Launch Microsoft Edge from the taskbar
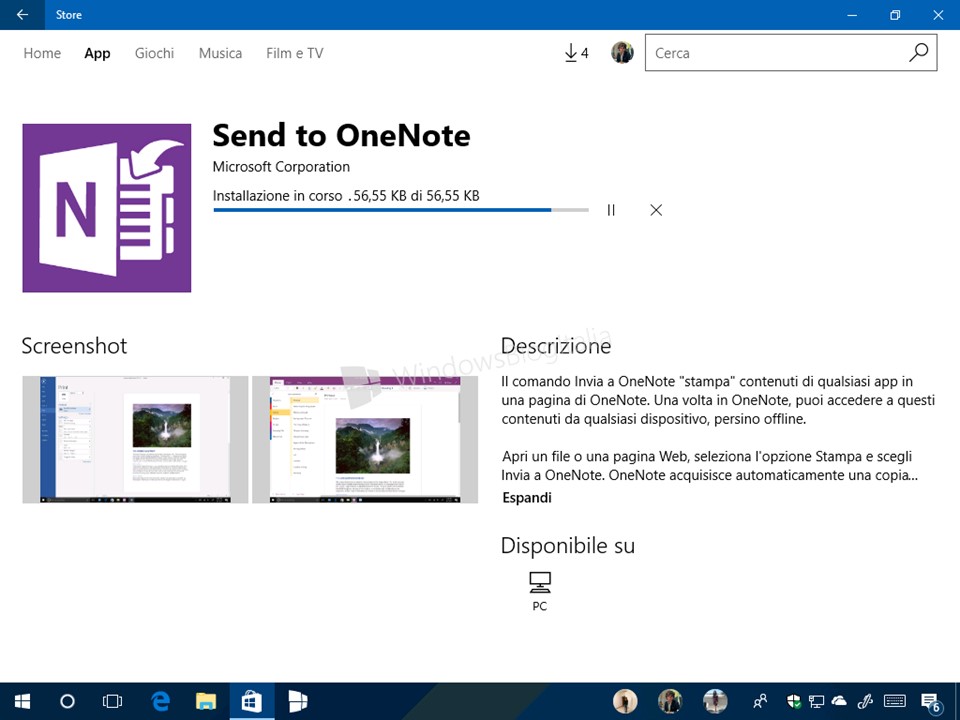Image resolution: width=960 pixels, height=720 pixels. [160, 702]
